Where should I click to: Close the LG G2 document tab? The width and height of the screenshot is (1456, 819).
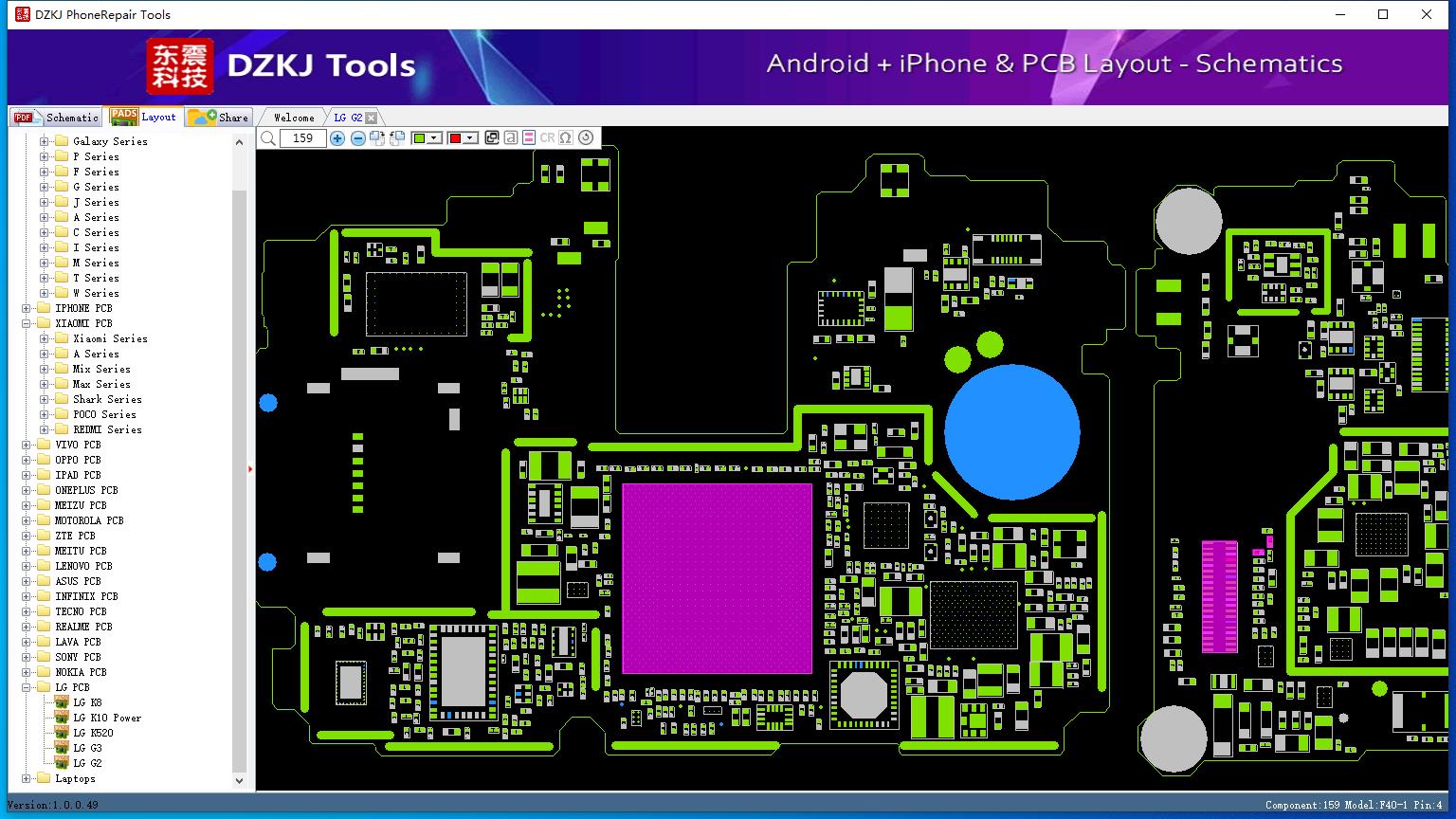point(372,118)
